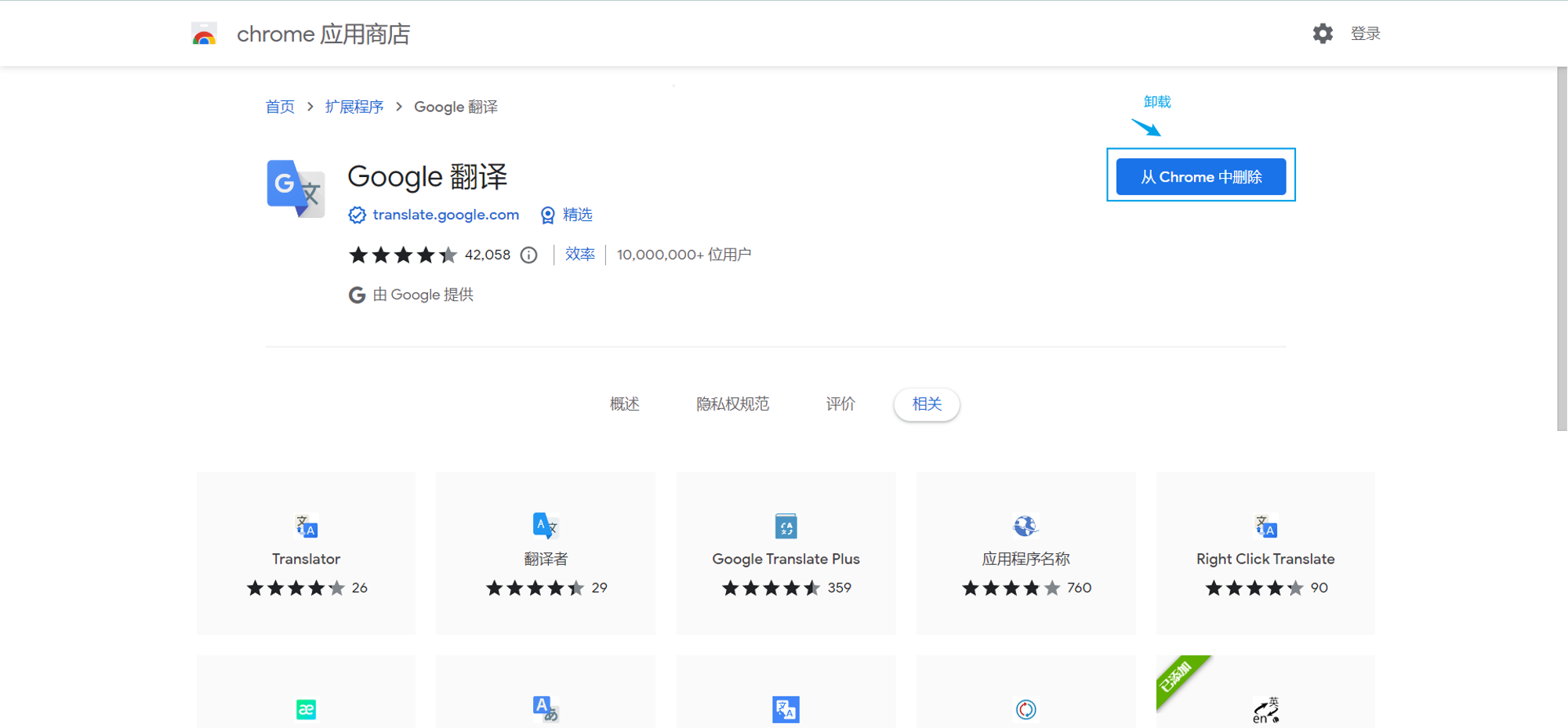The image size is (1568, 728).
Task: Click the 应用程序名称 globe icon
Action: coord(1025,526)
